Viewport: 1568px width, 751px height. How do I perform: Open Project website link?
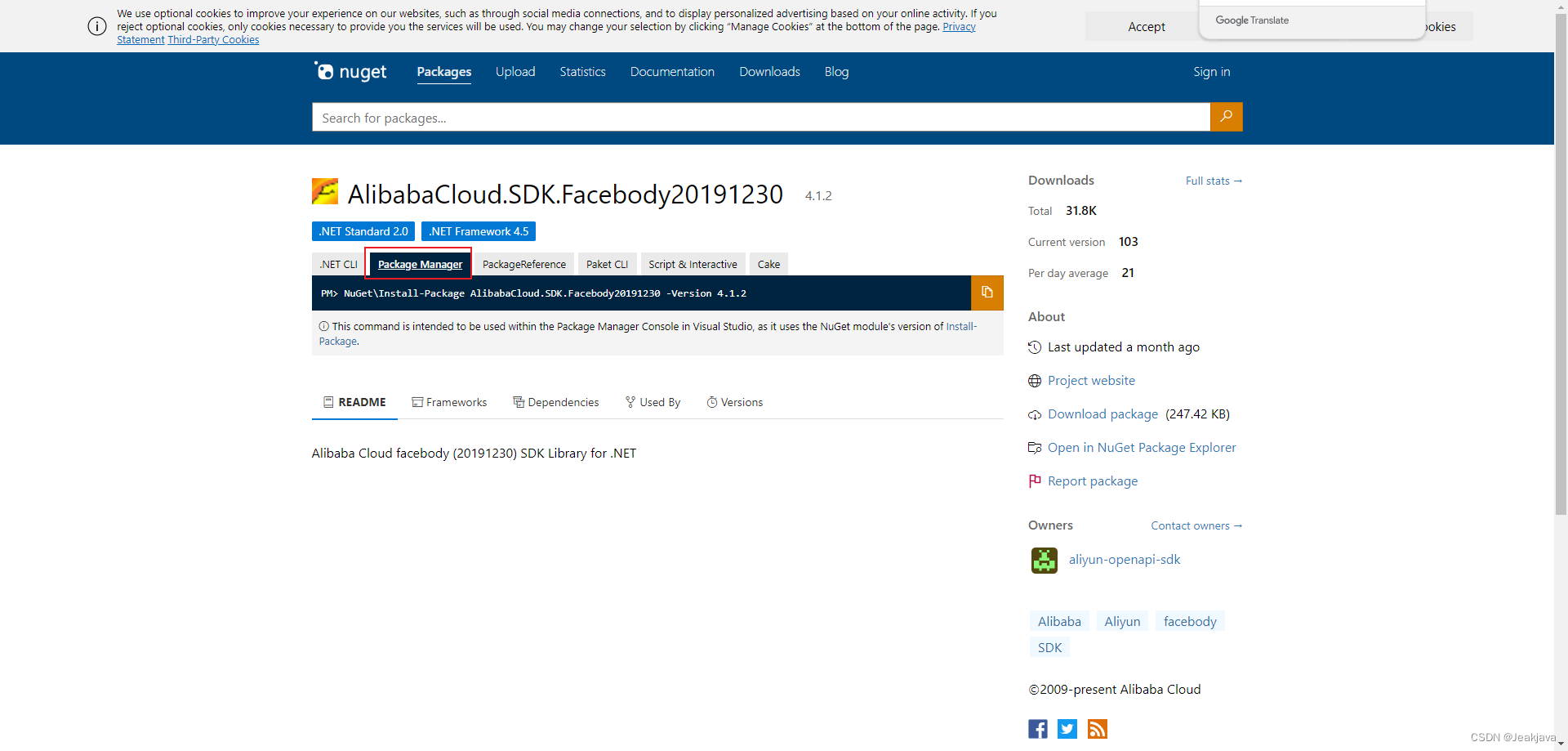click(1091, 381)
